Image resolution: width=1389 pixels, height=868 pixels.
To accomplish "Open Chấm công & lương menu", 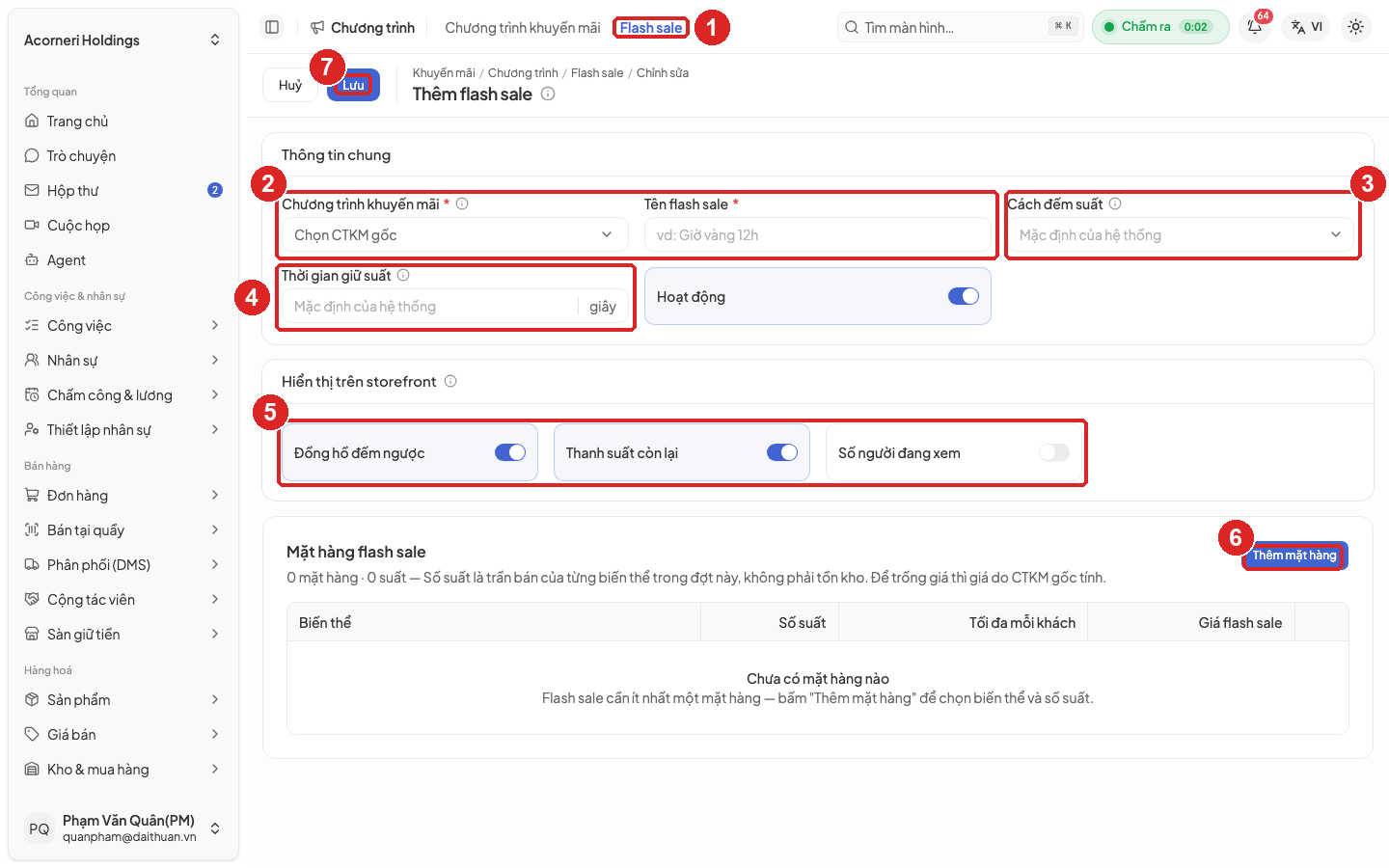I will pyautogui.click(x=123, y=394).
